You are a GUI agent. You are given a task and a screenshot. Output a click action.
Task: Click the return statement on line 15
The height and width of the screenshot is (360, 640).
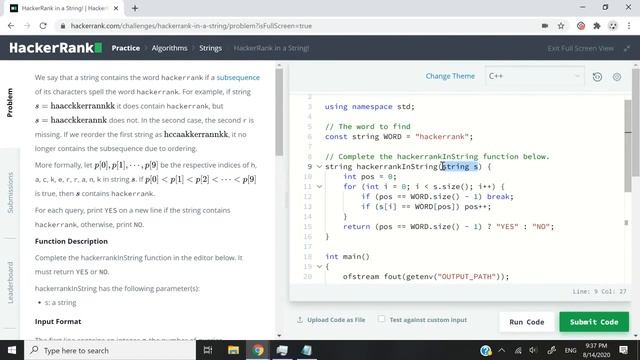point(449,227)
